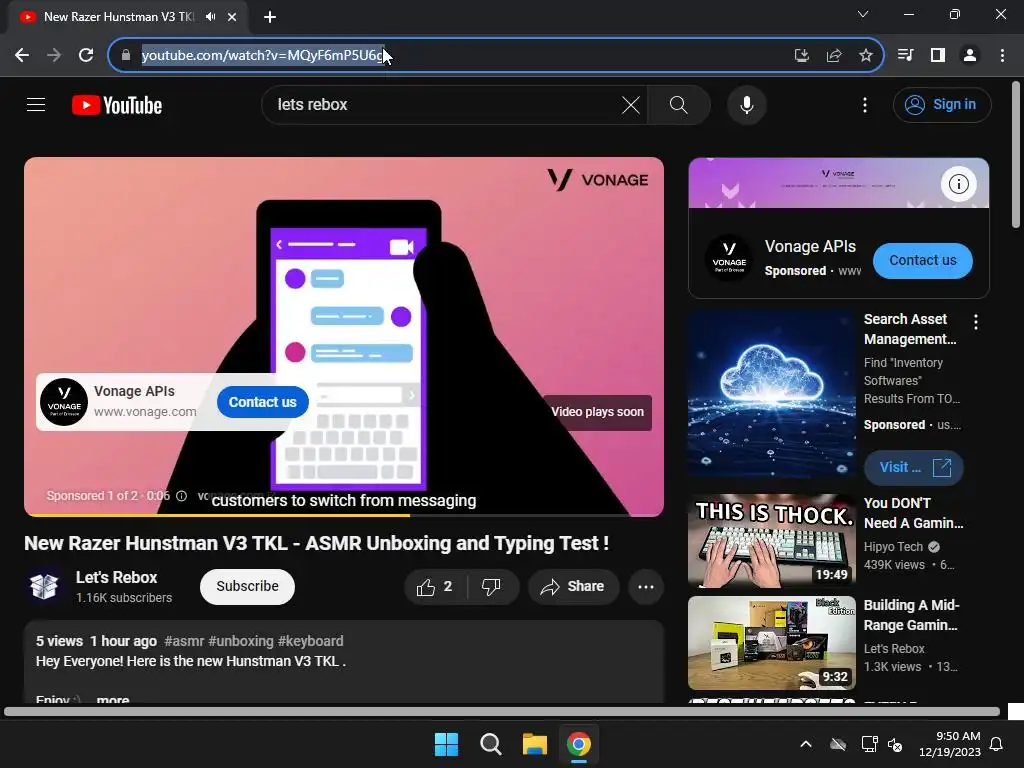Run search with magnifier button
Screen dimensions: 1024x768
click(x=679, y=104)
